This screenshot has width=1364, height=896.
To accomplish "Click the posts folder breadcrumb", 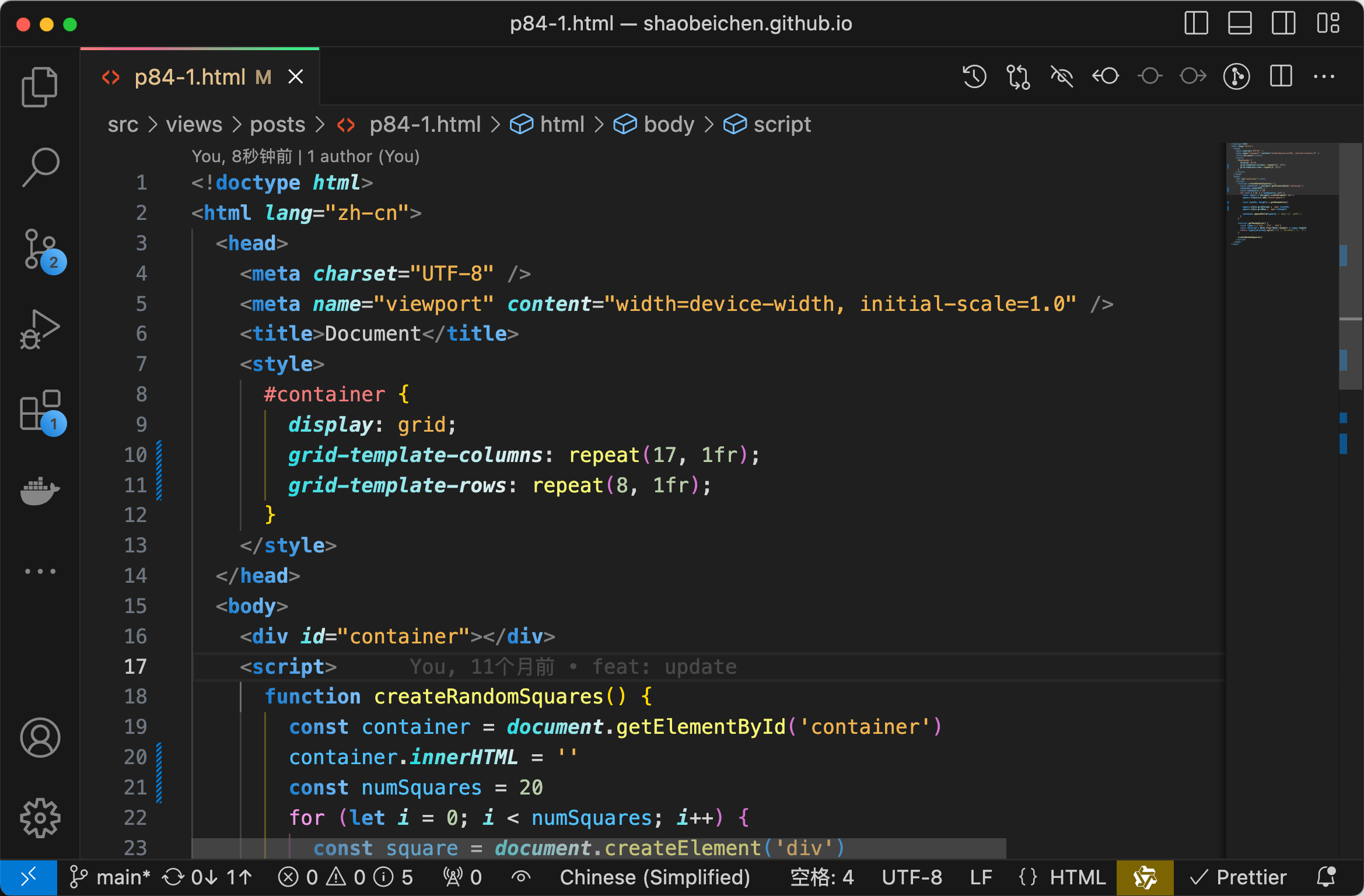I will [277, 124].
